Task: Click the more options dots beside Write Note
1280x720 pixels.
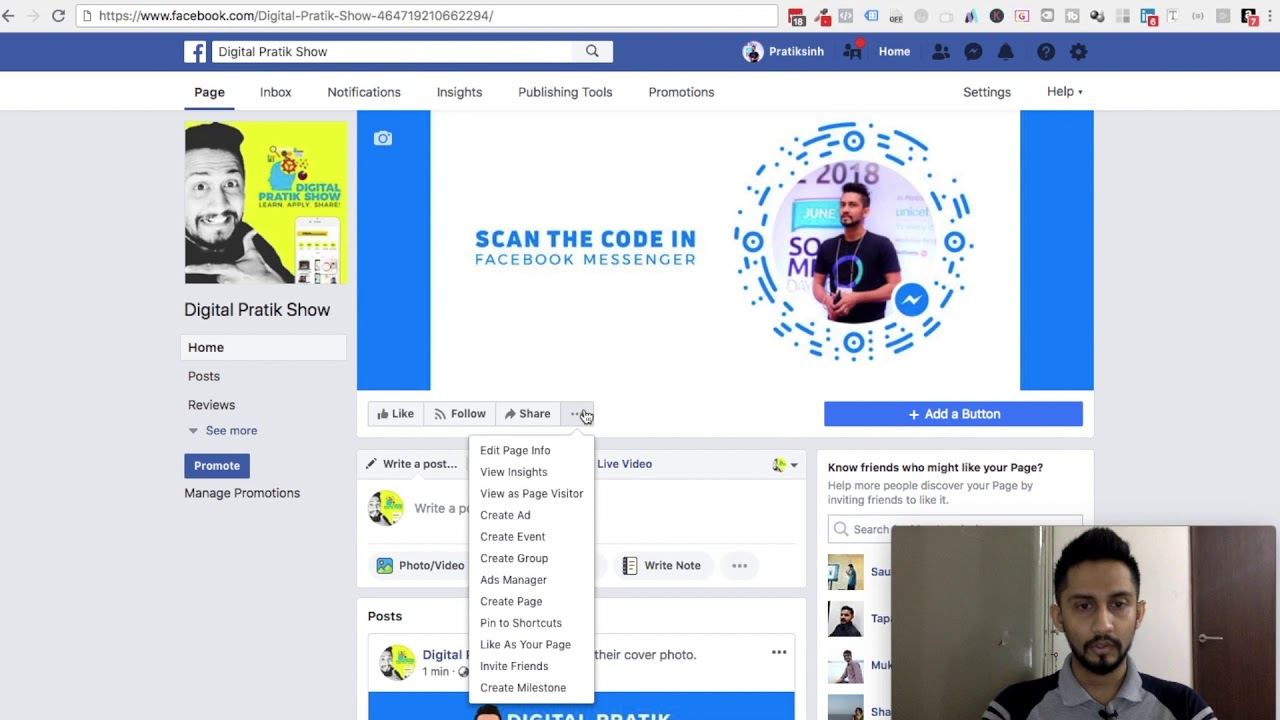Action: [739, 566]
